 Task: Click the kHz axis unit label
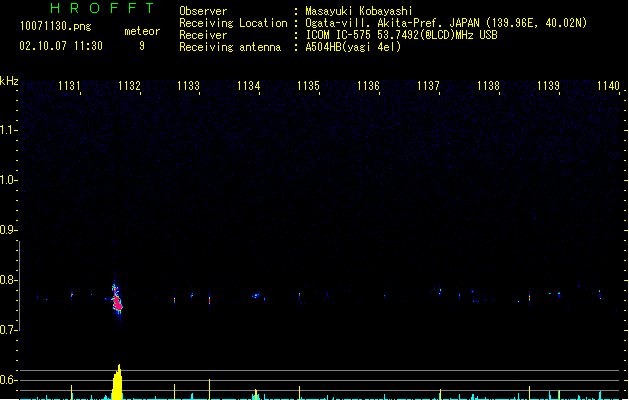click(9, 81)
